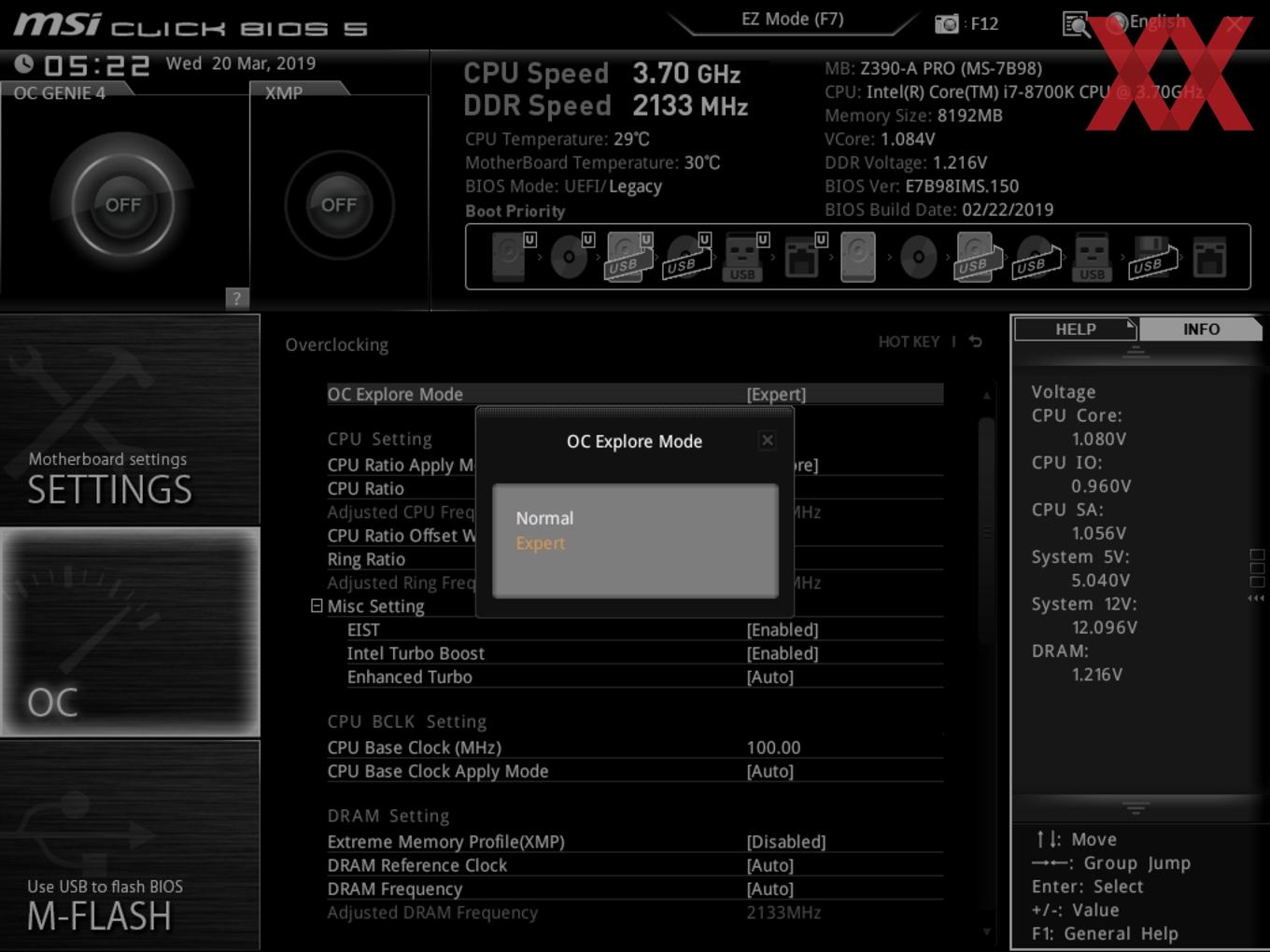Switch to the INFO tab
1270x952 pixels.
(1201, 329)
